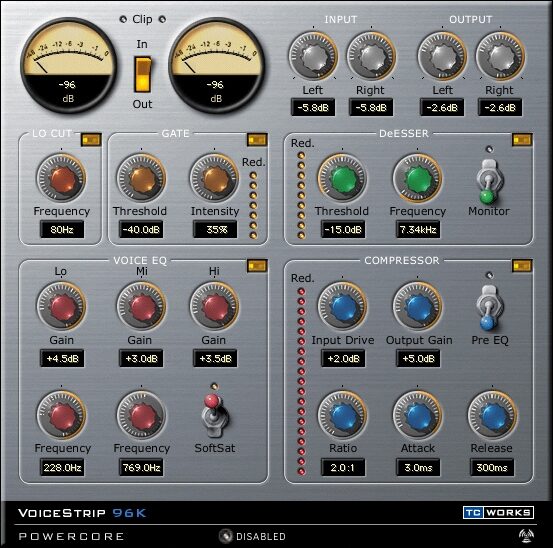The width and height of the screenshot is (553, 548).
Task: Click the Ratio 2.0:1 field
Action: click(343, 468)
